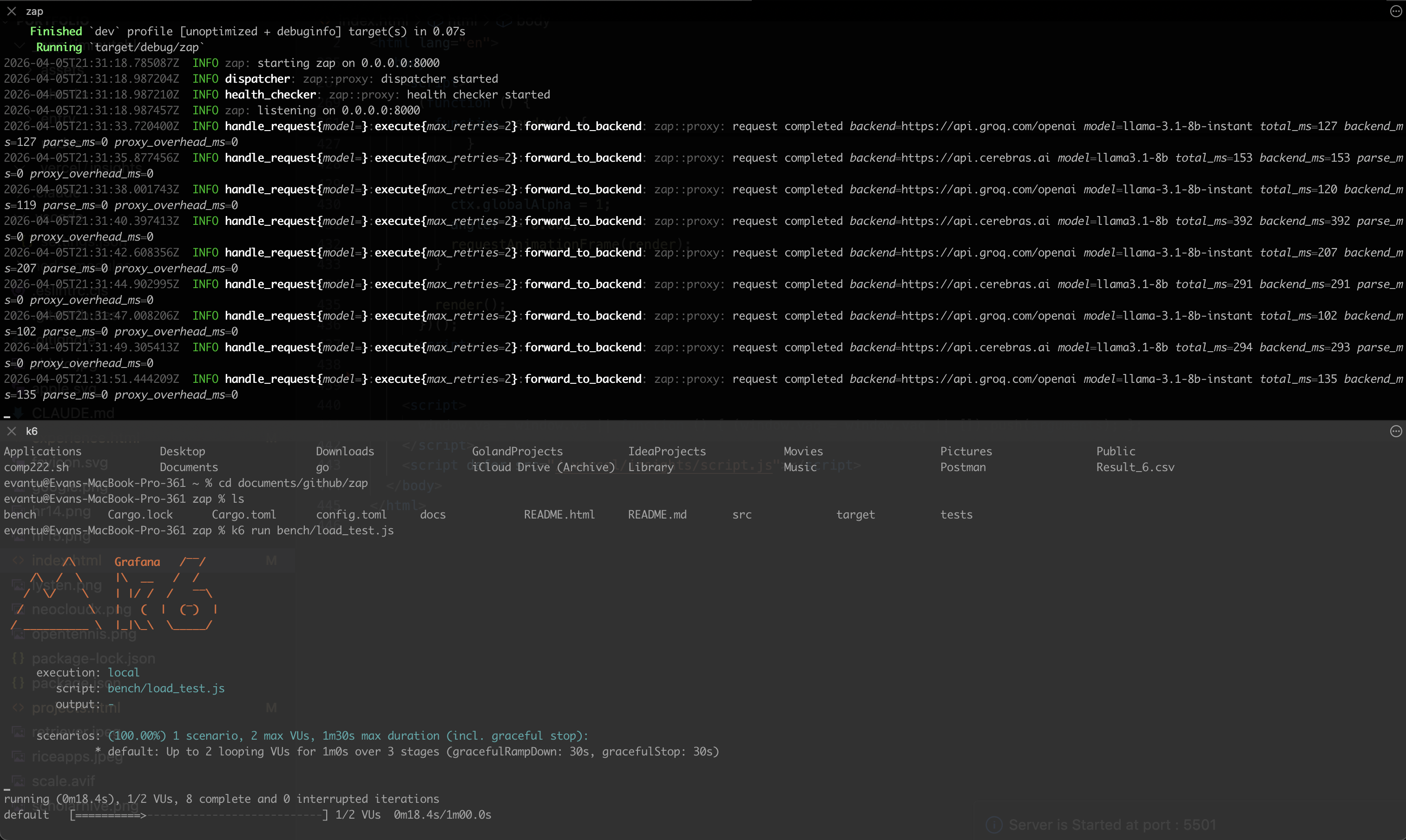
Task: Click the k6 pane title
Action: 32,431
